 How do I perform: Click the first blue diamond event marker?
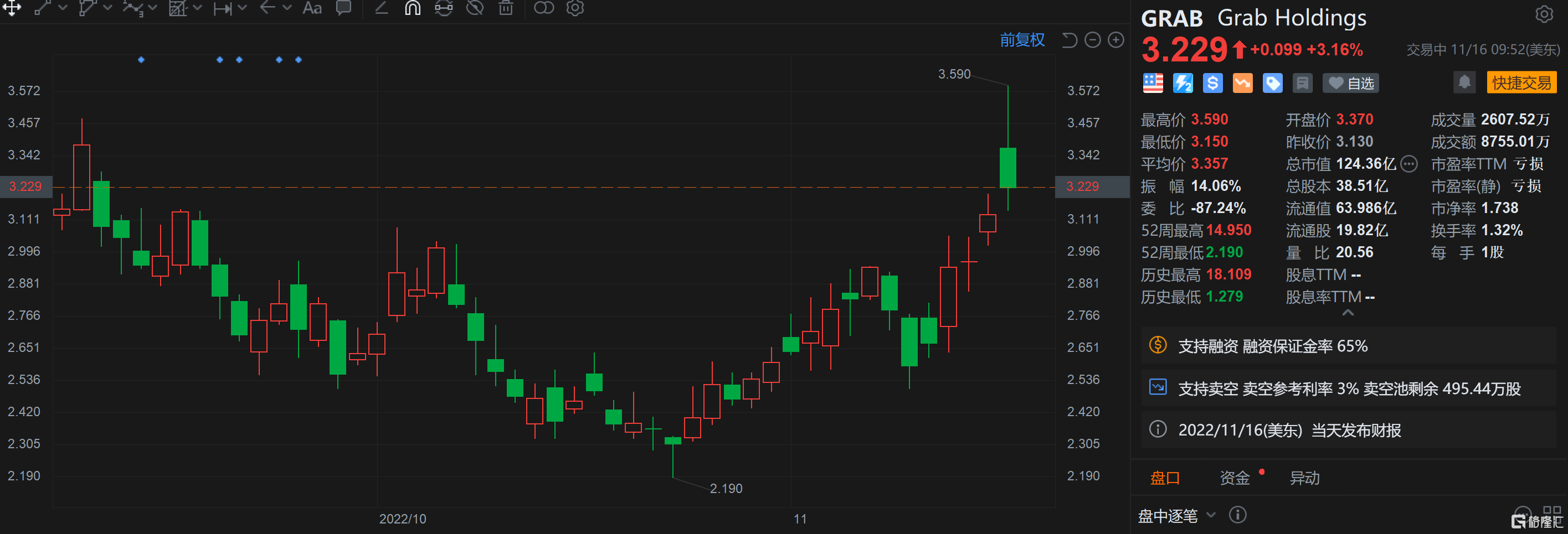141,60
